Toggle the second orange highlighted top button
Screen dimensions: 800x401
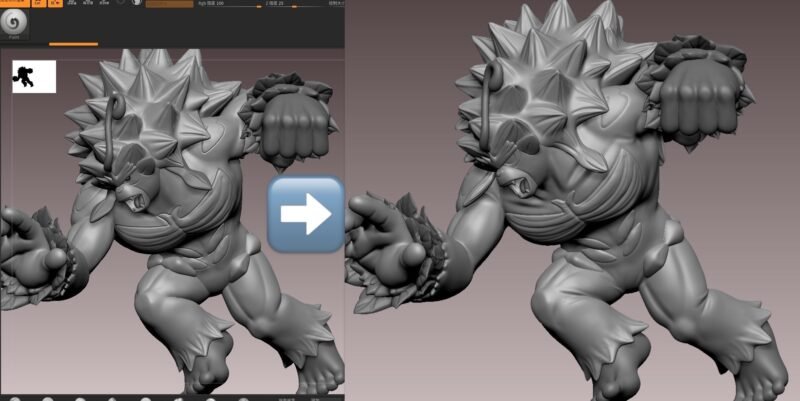coord(39,4)
